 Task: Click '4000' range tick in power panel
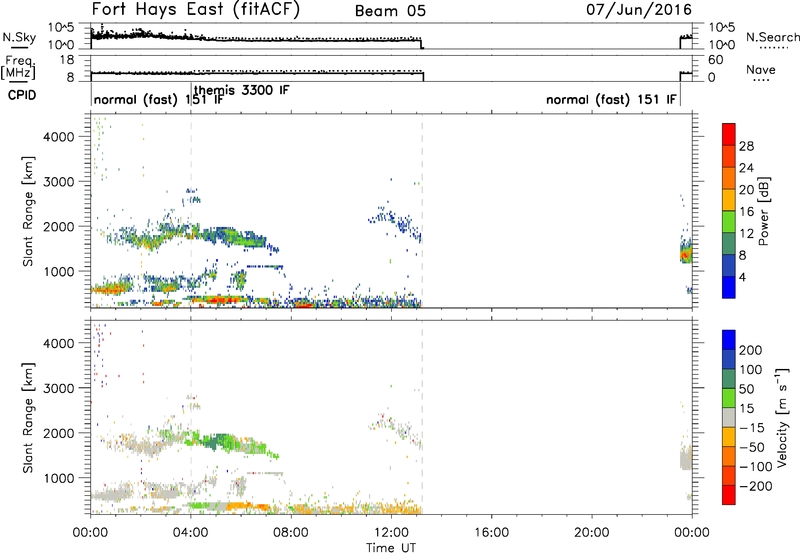59,137
